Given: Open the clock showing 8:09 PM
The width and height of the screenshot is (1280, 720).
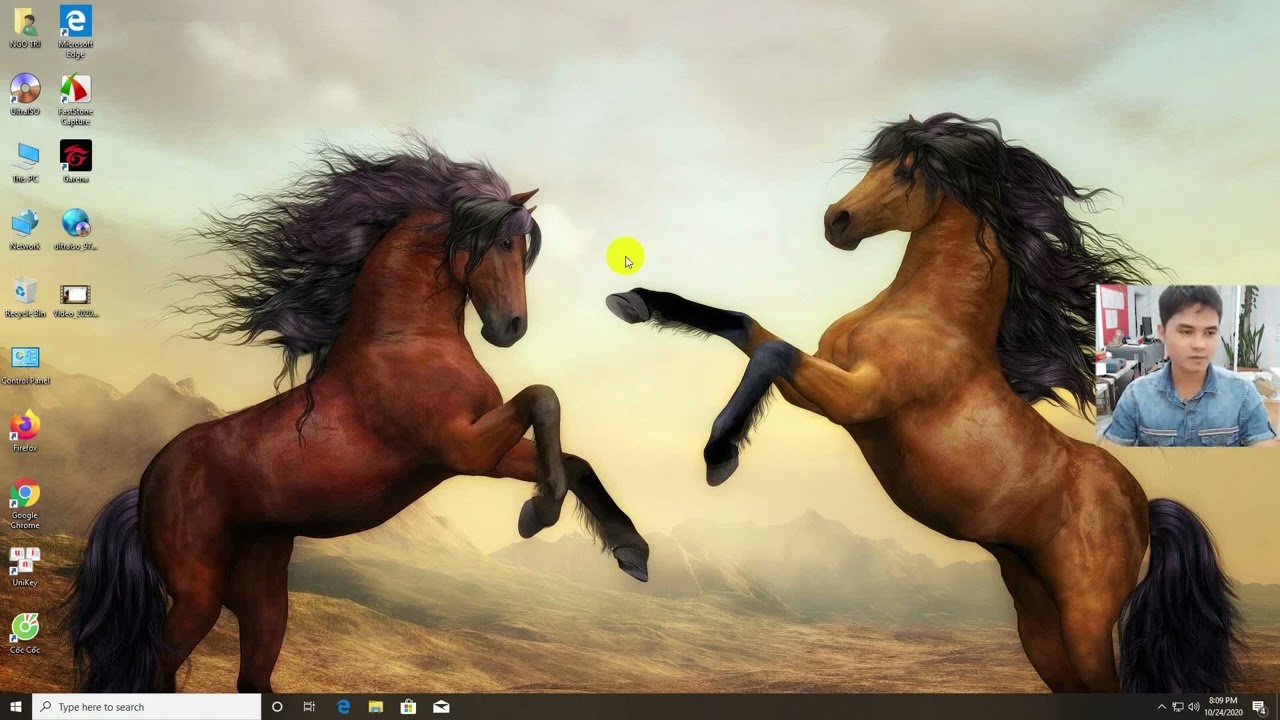Looking at the screenshot, I should coord(1223,707).
